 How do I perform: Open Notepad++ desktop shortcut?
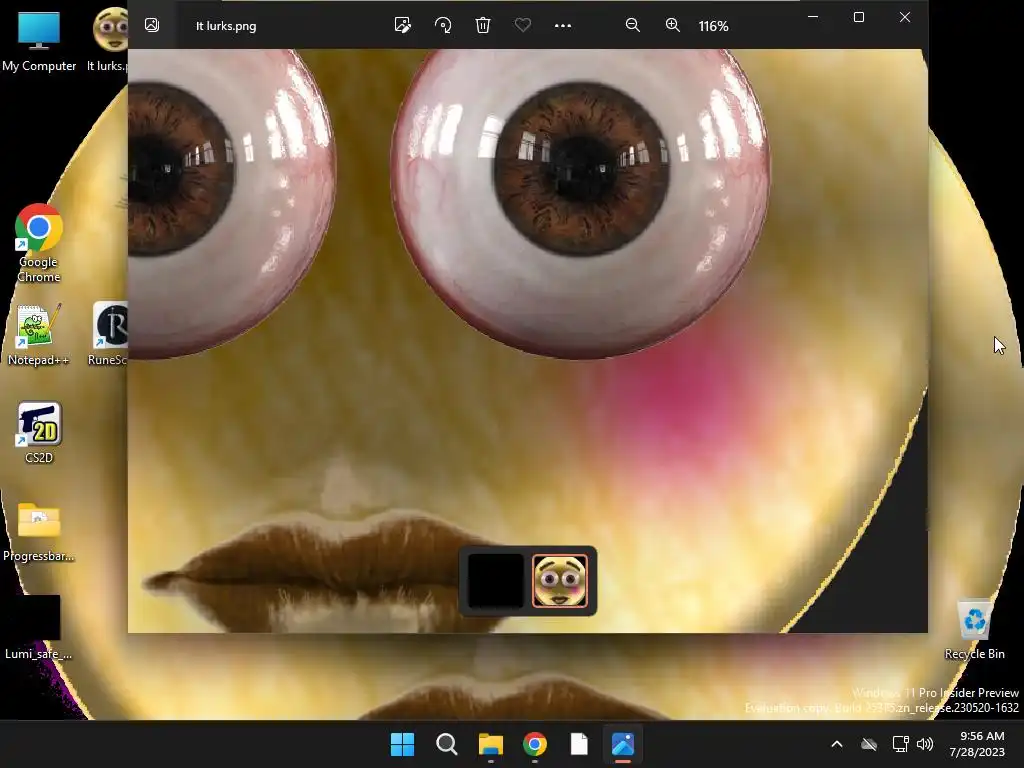pos(39,334)
